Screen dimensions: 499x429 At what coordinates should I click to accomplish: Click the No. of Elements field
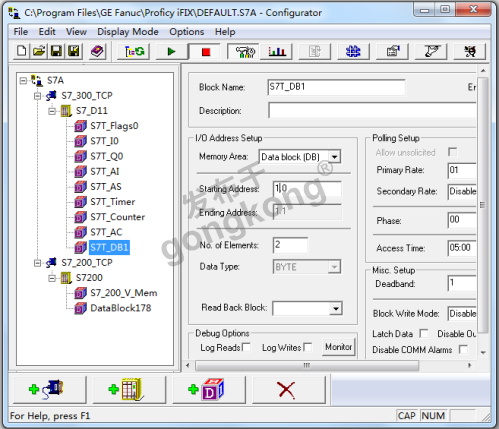tap(290, 245)
